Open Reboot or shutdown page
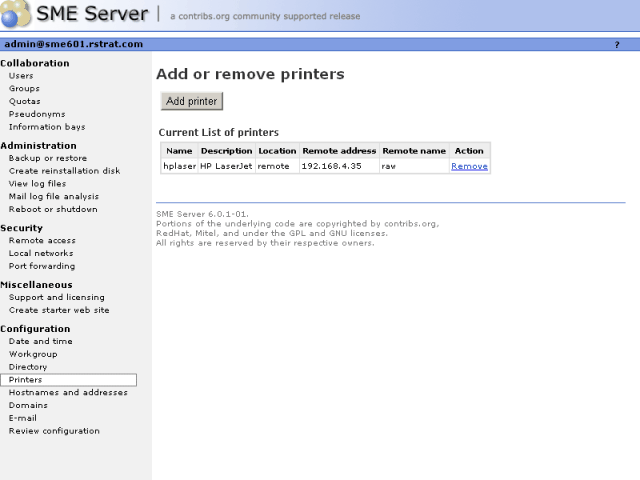Screen dimensions: 640x480 [x=53, y=209]
